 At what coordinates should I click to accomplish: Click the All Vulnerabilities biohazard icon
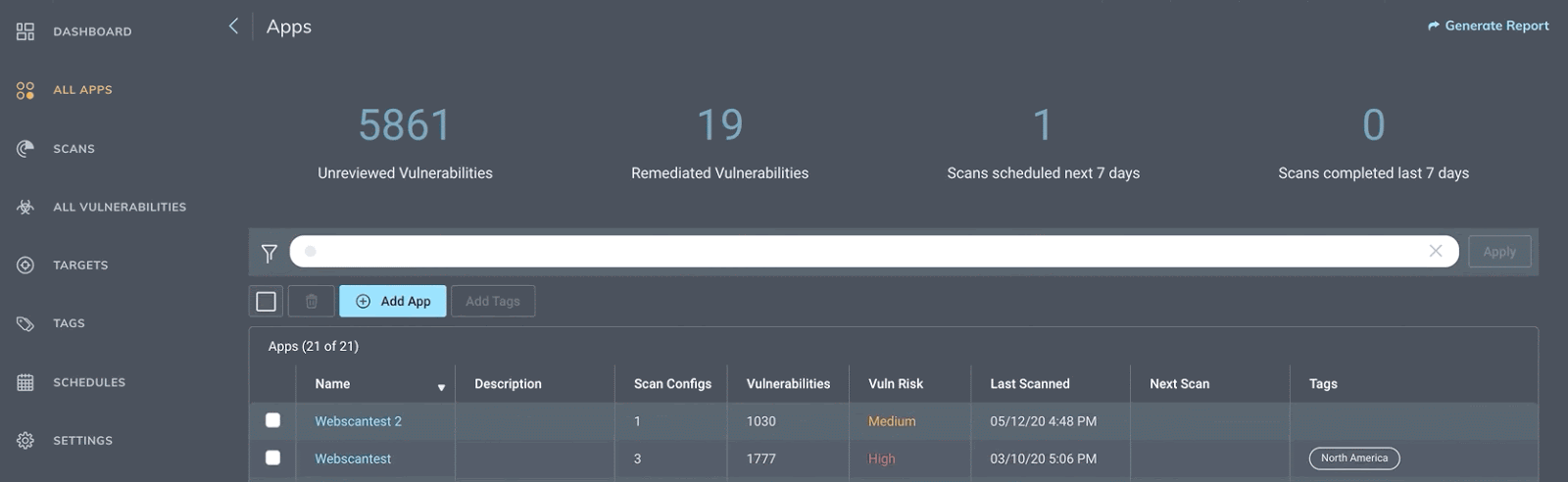pos(25,207)
